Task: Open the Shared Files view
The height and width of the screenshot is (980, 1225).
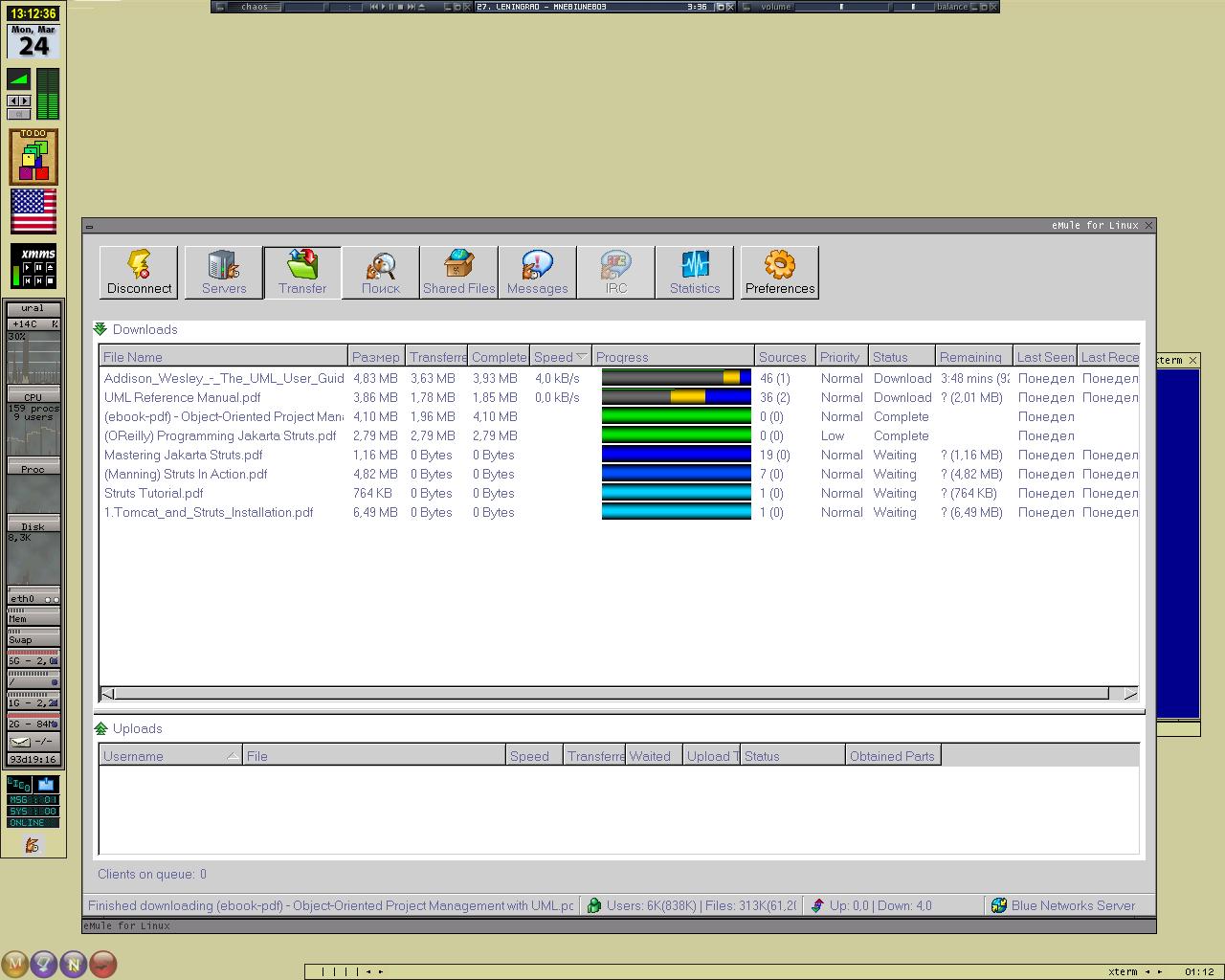Action: [x=459, y=273]
